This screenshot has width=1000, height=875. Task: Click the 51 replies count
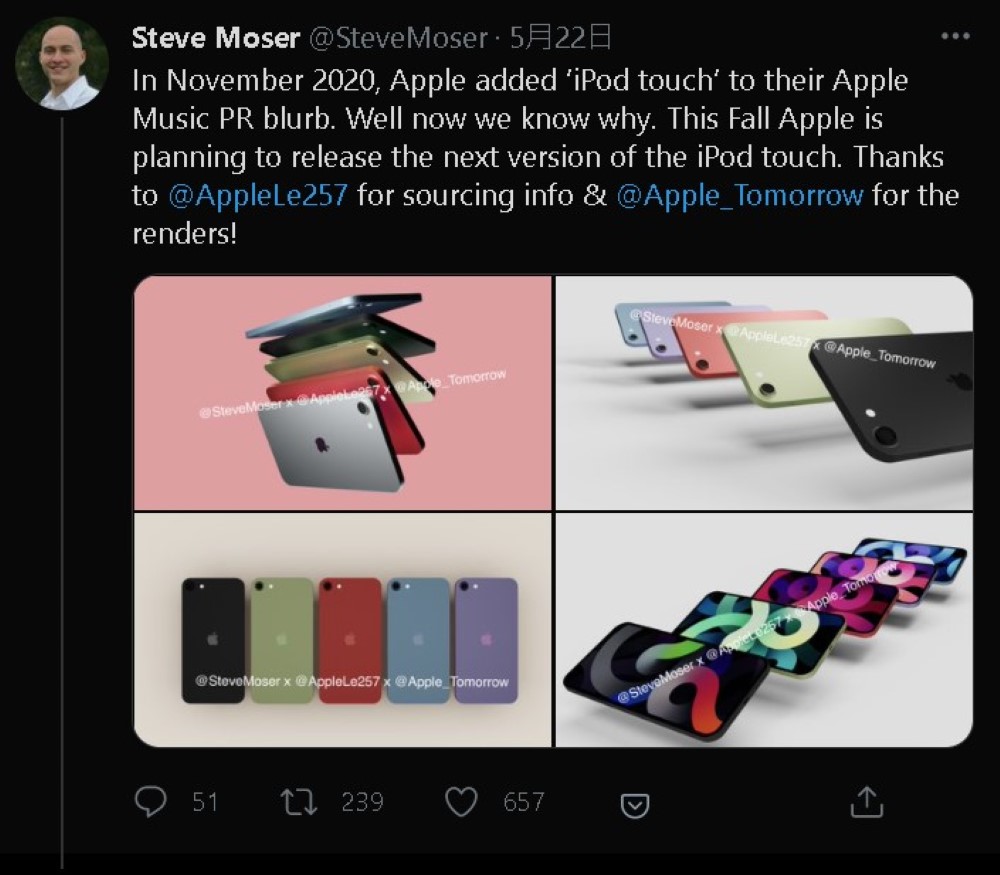pos(205,802)
